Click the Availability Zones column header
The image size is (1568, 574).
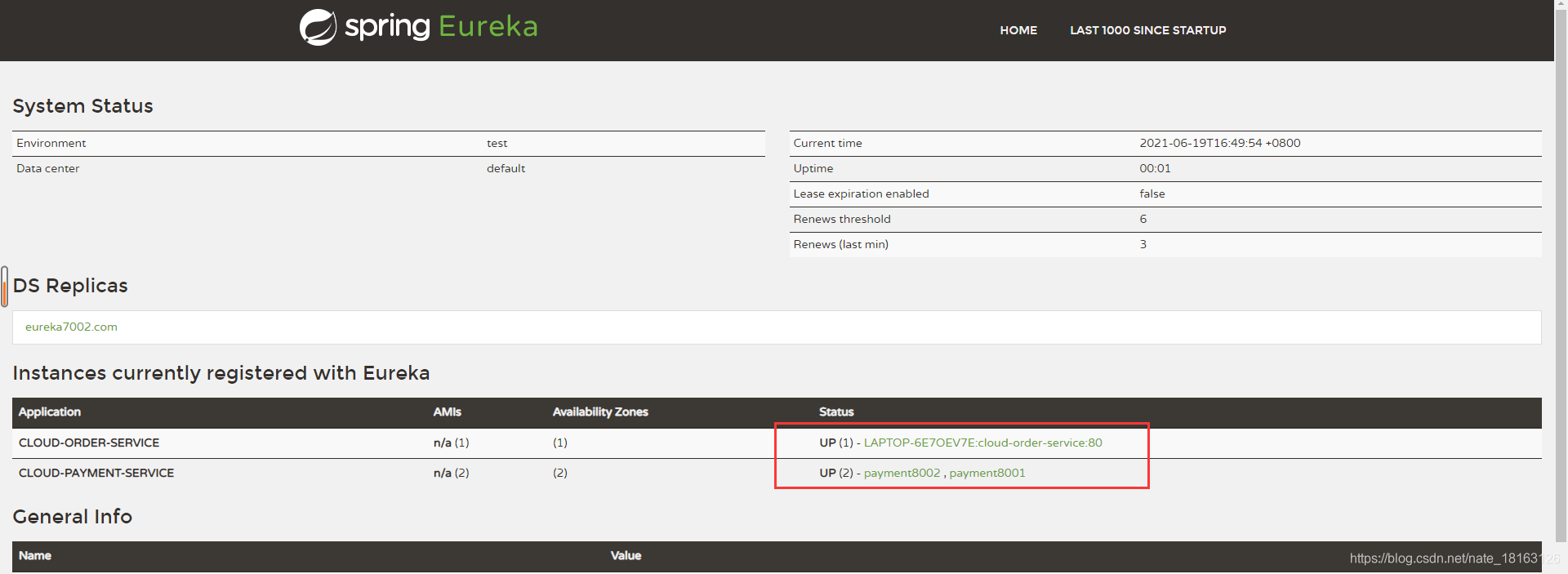pos(600,412)
